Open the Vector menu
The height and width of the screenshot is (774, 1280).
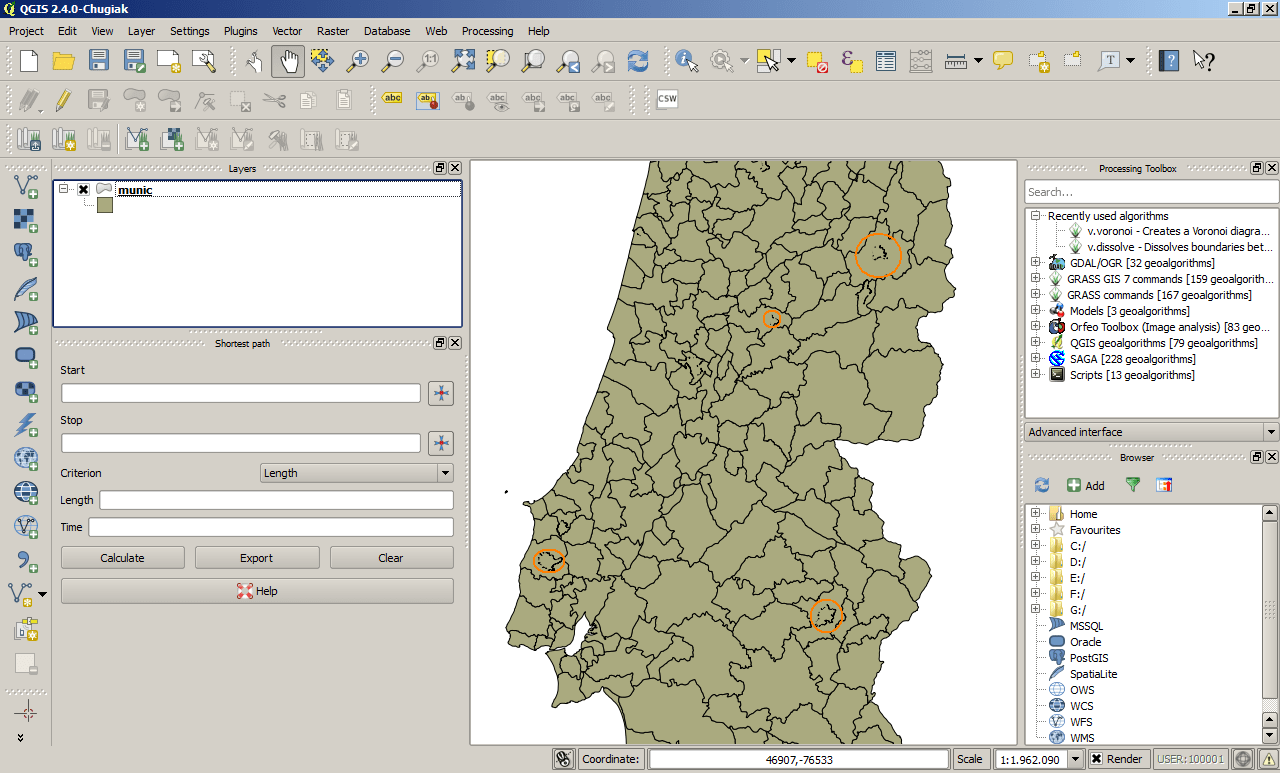point(287,31)
